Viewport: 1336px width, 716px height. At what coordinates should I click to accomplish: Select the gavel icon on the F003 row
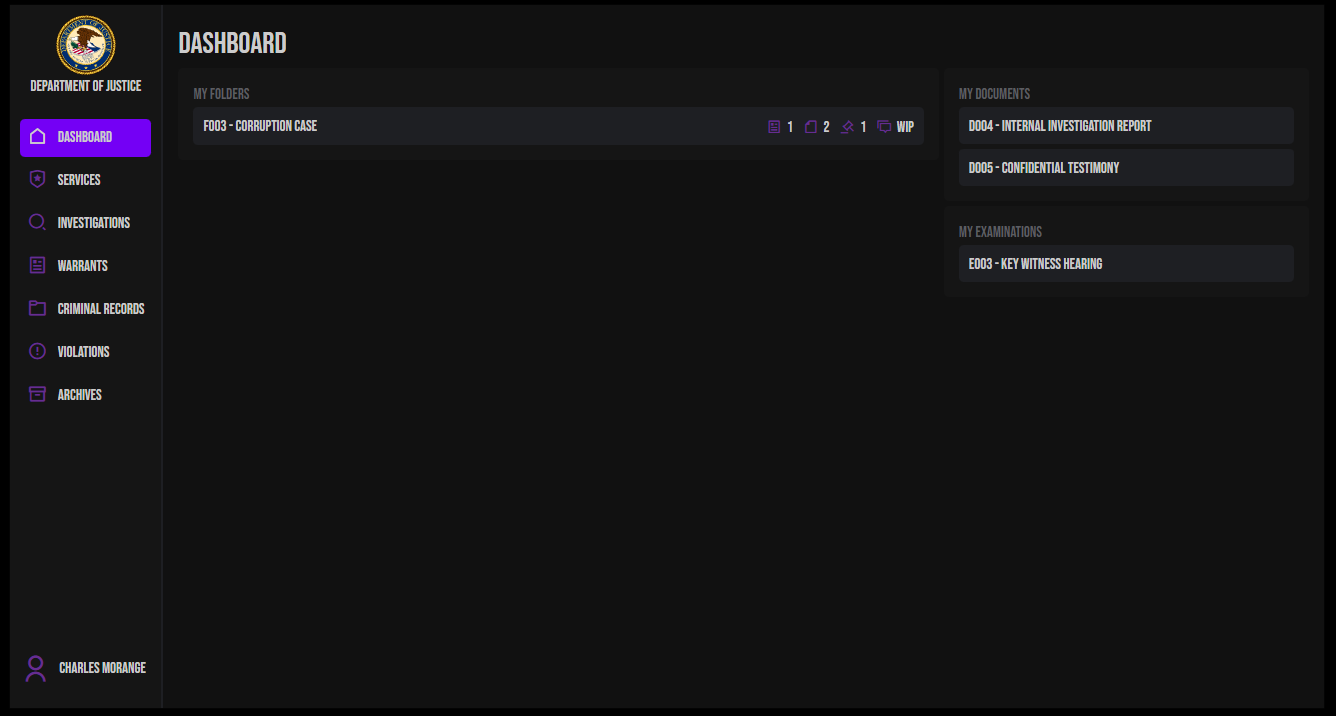tap(846, 126)
